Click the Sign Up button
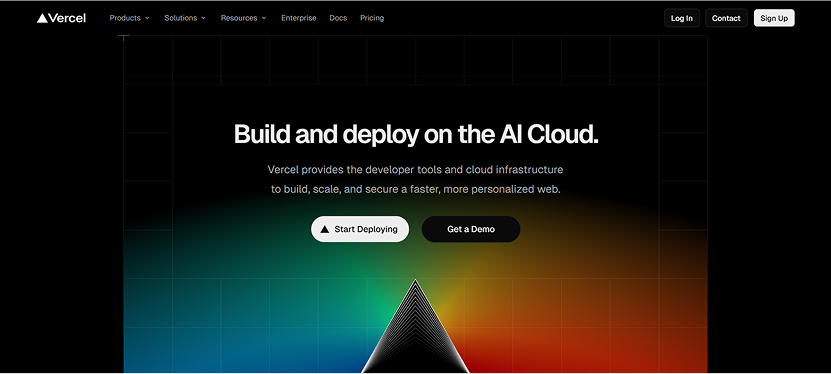 (x=774, y=18)
